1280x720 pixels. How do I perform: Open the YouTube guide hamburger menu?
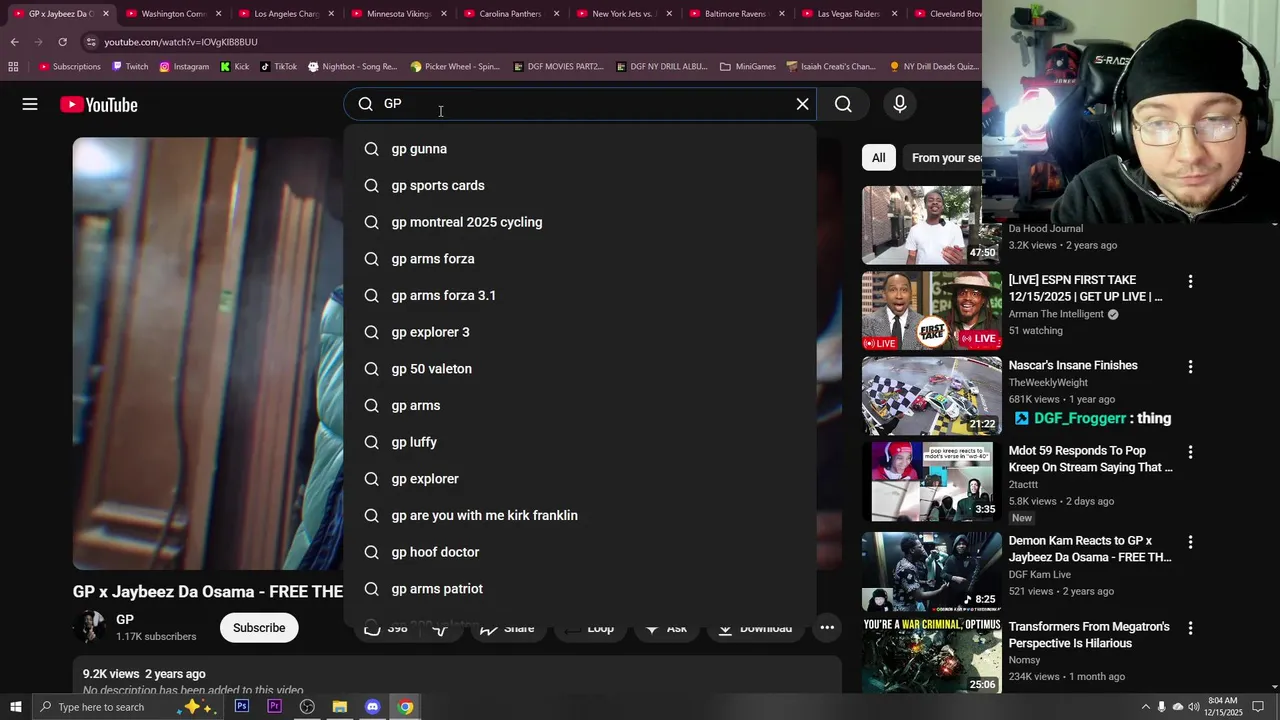coord(30,104)
